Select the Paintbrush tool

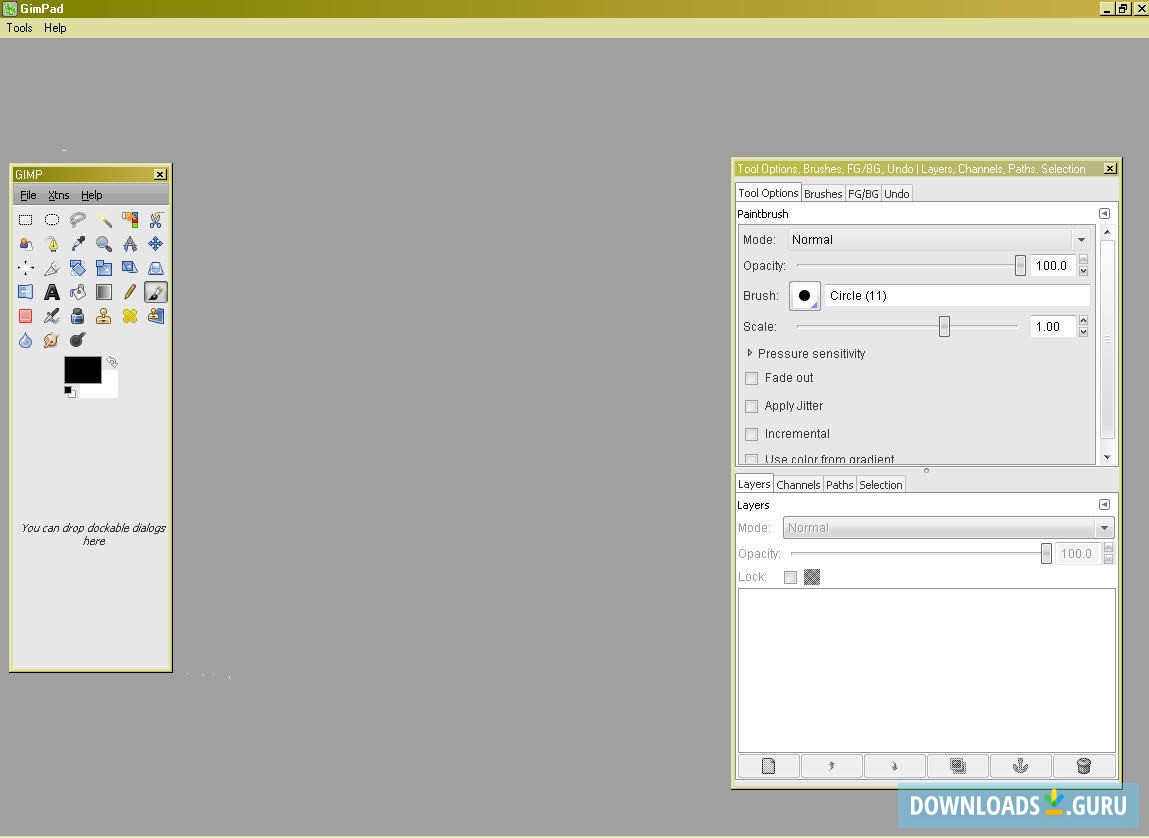[x=156, y=292]
